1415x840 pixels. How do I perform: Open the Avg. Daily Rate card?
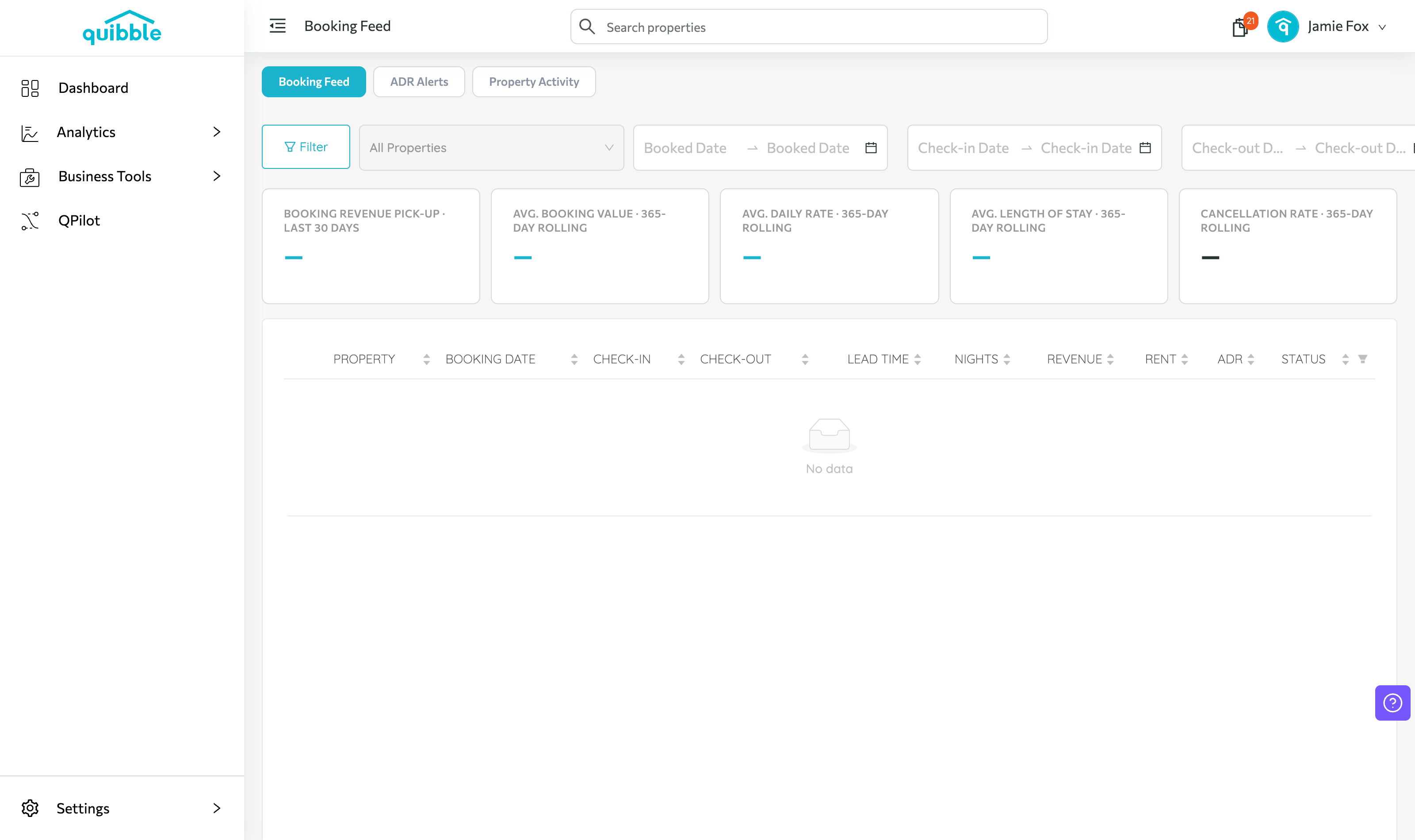(x=829, y=246)
